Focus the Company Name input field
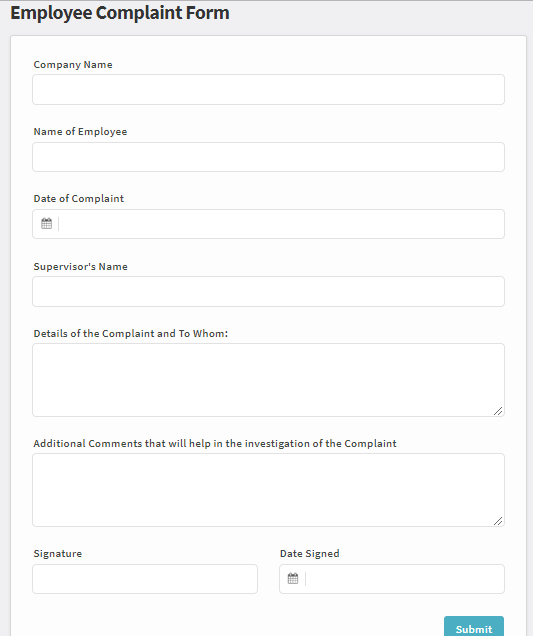 tap(269, 89)
